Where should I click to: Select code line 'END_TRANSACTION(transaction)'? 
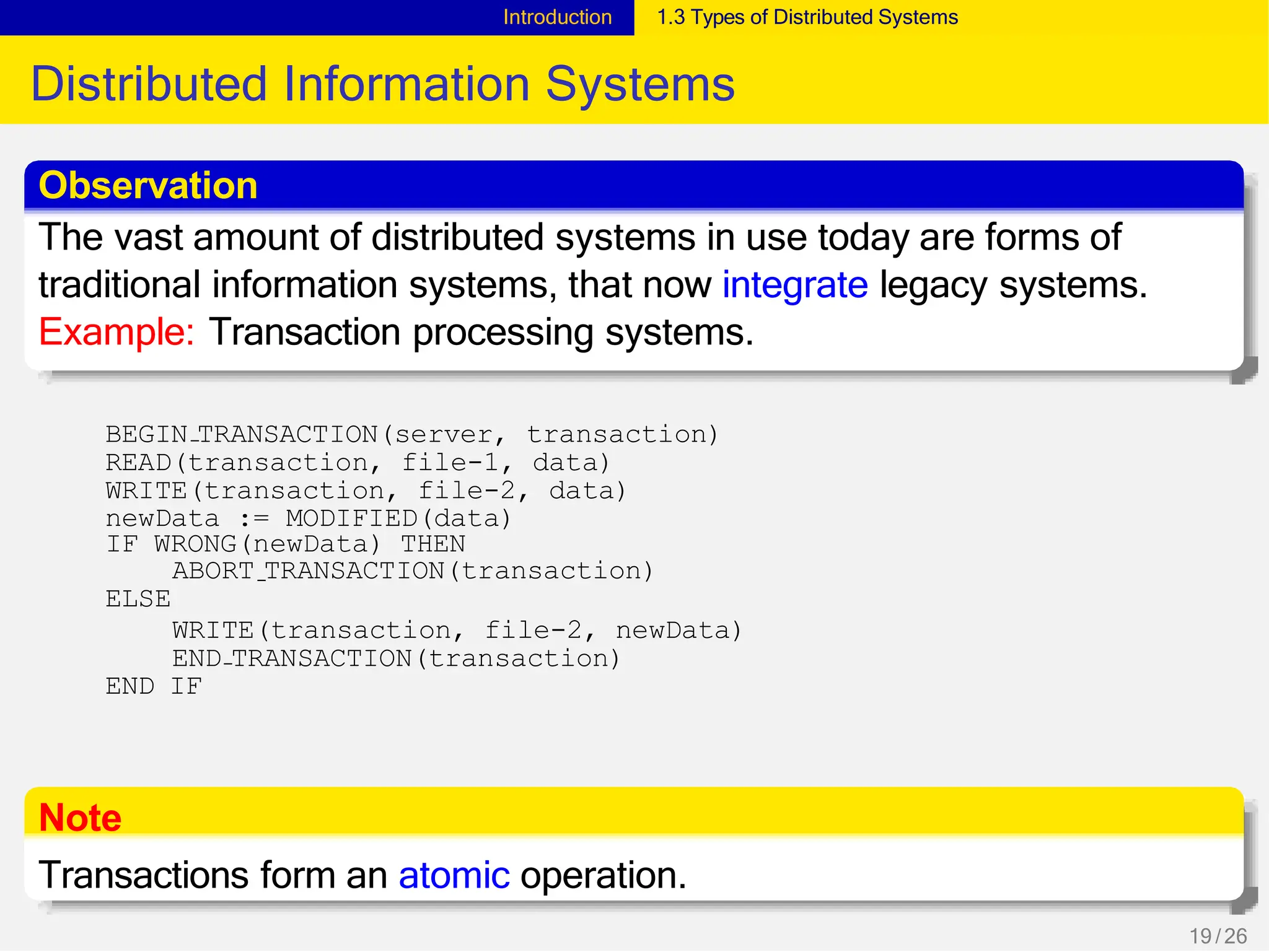397,658
